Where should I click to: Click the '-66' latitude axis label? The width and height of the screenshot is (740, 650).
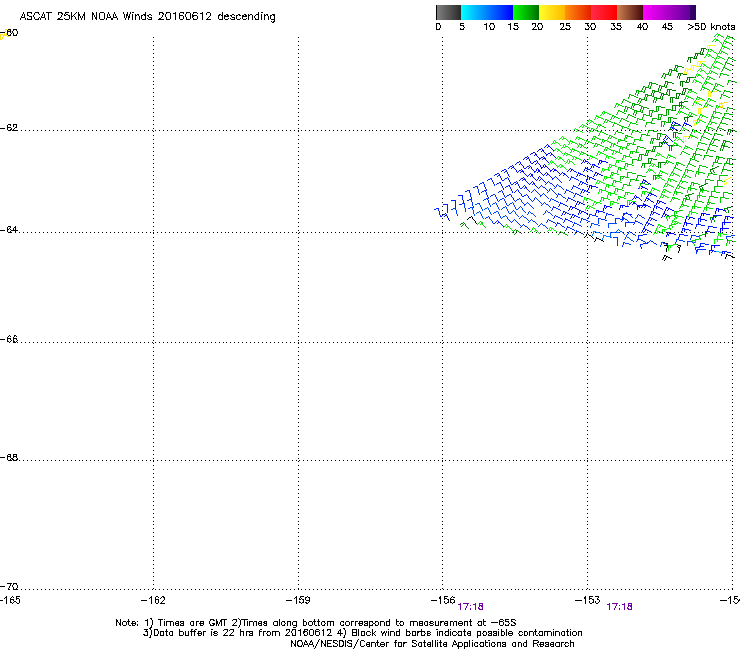9,339
